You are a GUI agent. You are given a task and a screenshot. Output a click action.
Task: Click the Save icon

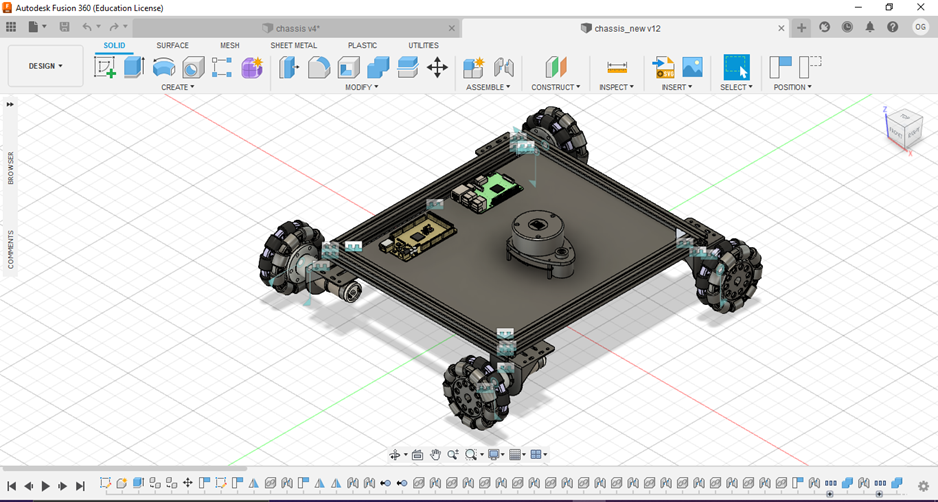pos(64,28)
